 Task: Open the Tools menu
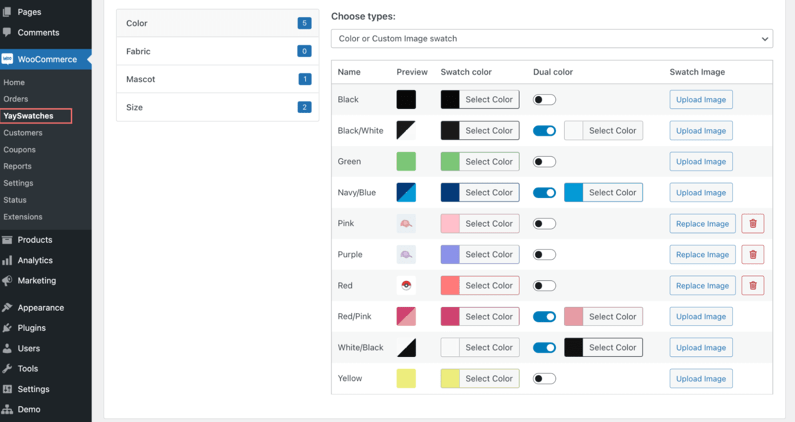(27, 369)
